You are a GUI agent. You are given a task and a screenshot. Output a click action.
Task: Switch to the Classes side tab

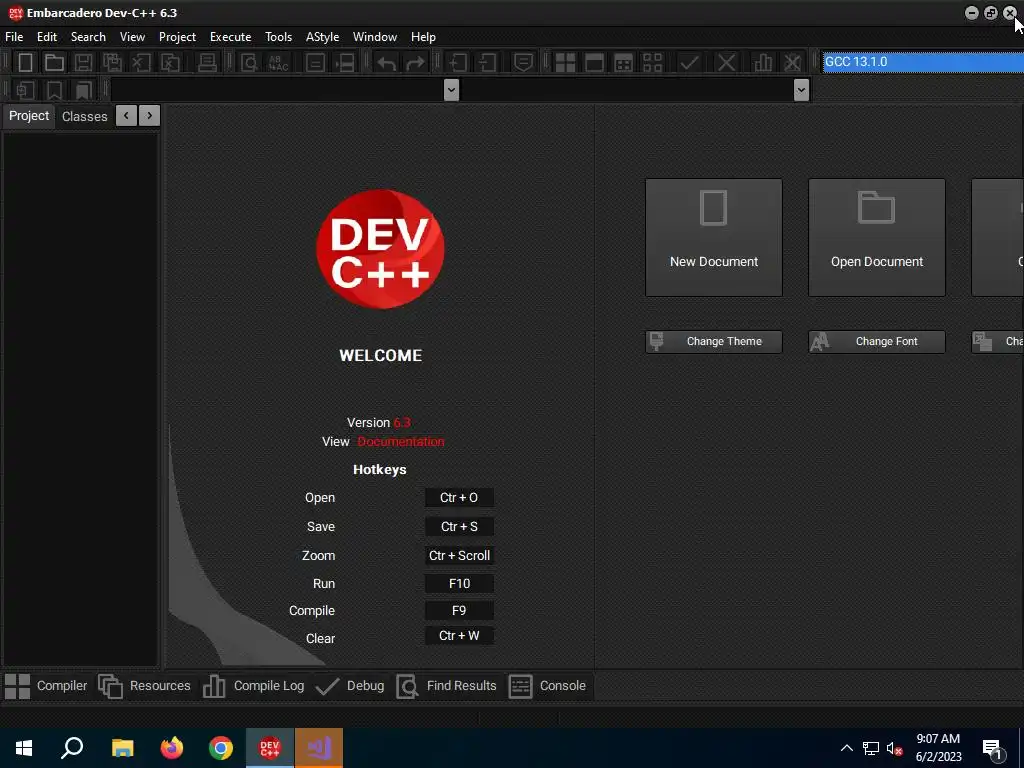tap(84, 116)
